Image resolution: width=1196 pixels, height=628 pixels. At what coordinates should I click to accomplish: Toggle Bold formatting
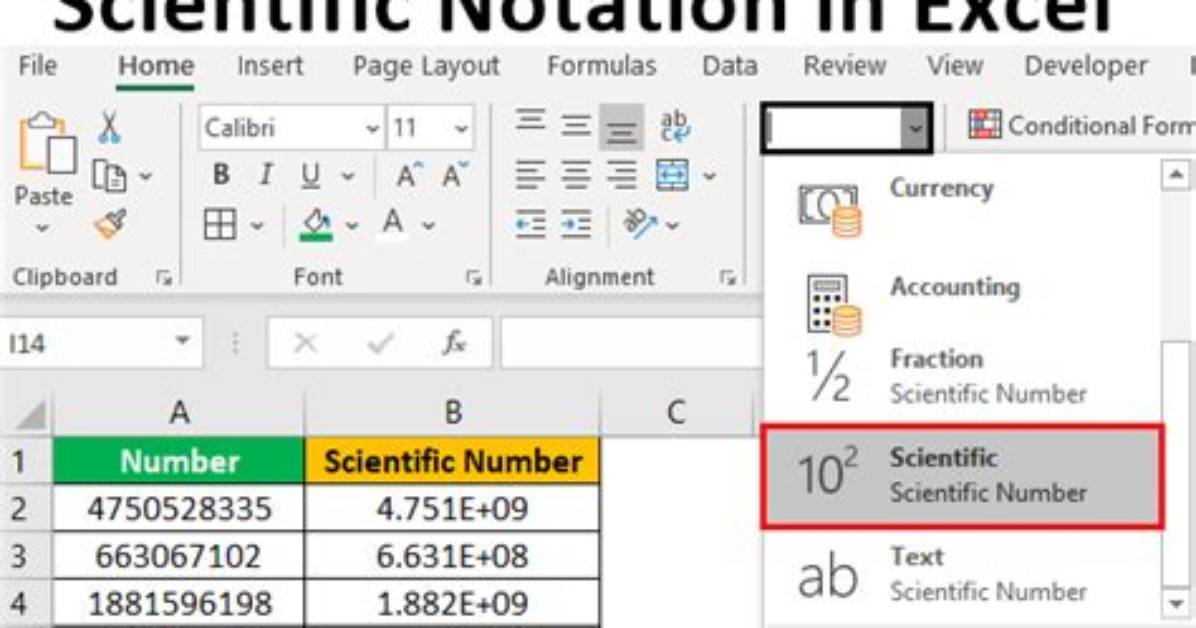click(x=221, y=176)
